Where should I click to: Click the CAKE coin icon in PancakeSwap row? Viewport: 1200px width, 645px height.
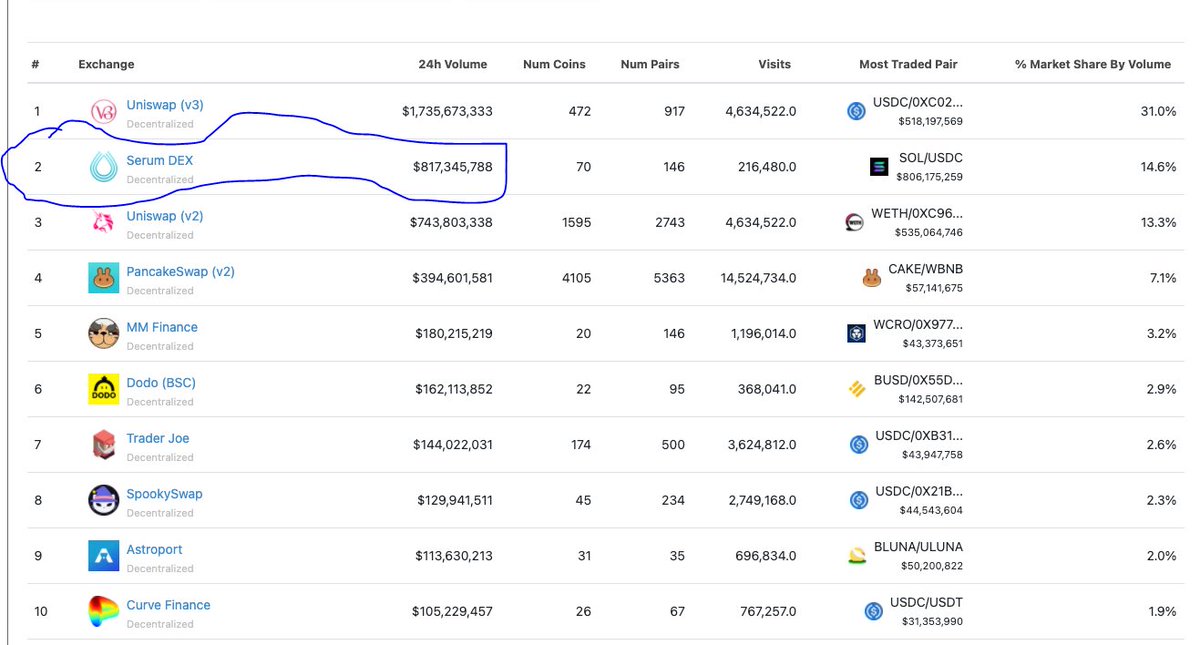click(871, 278)
